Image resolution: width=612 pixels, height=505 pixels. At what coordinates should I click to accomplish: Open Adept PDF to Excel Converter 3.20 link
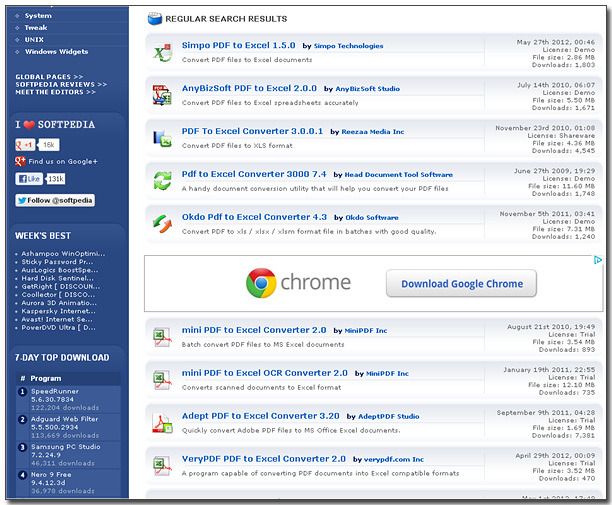260,416
